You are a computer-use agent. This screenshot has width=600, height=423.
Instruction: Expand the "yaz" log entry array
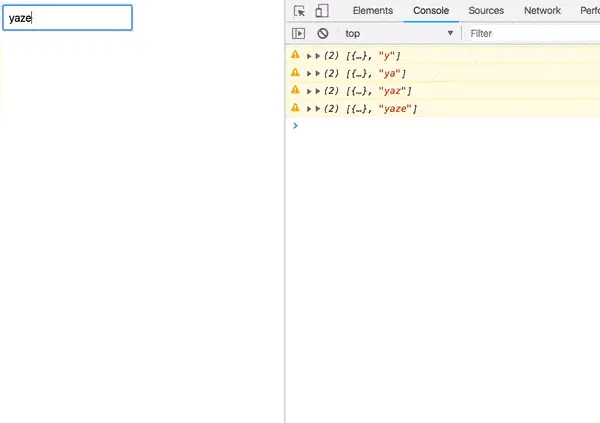pyautogui.click(x=319, y=91)
